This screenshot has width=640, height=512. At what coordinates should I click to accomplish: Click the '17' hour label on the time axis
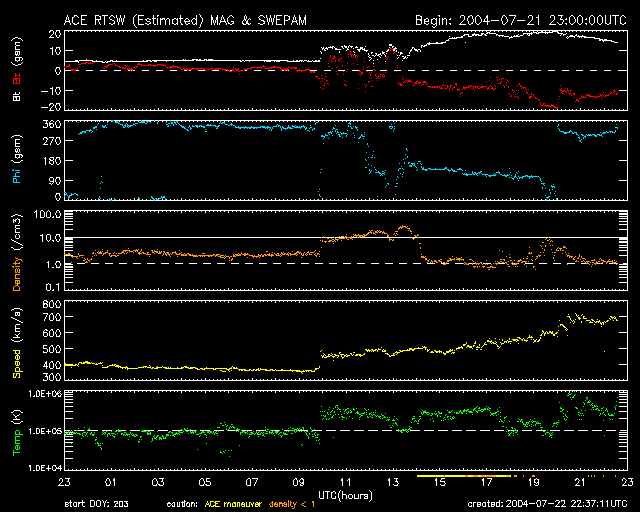tap(487, 483)
